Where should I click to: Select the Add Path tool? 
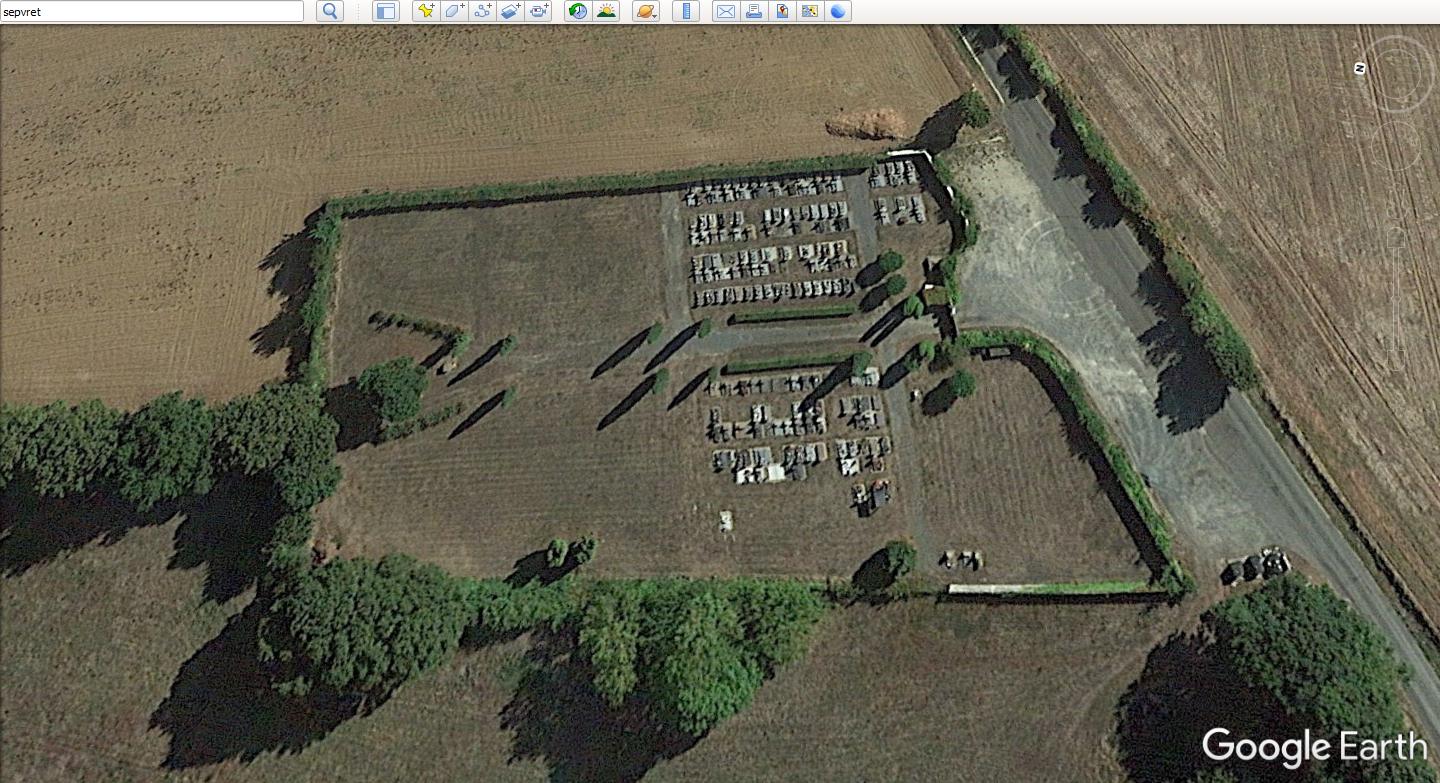(x=482, y=11)
